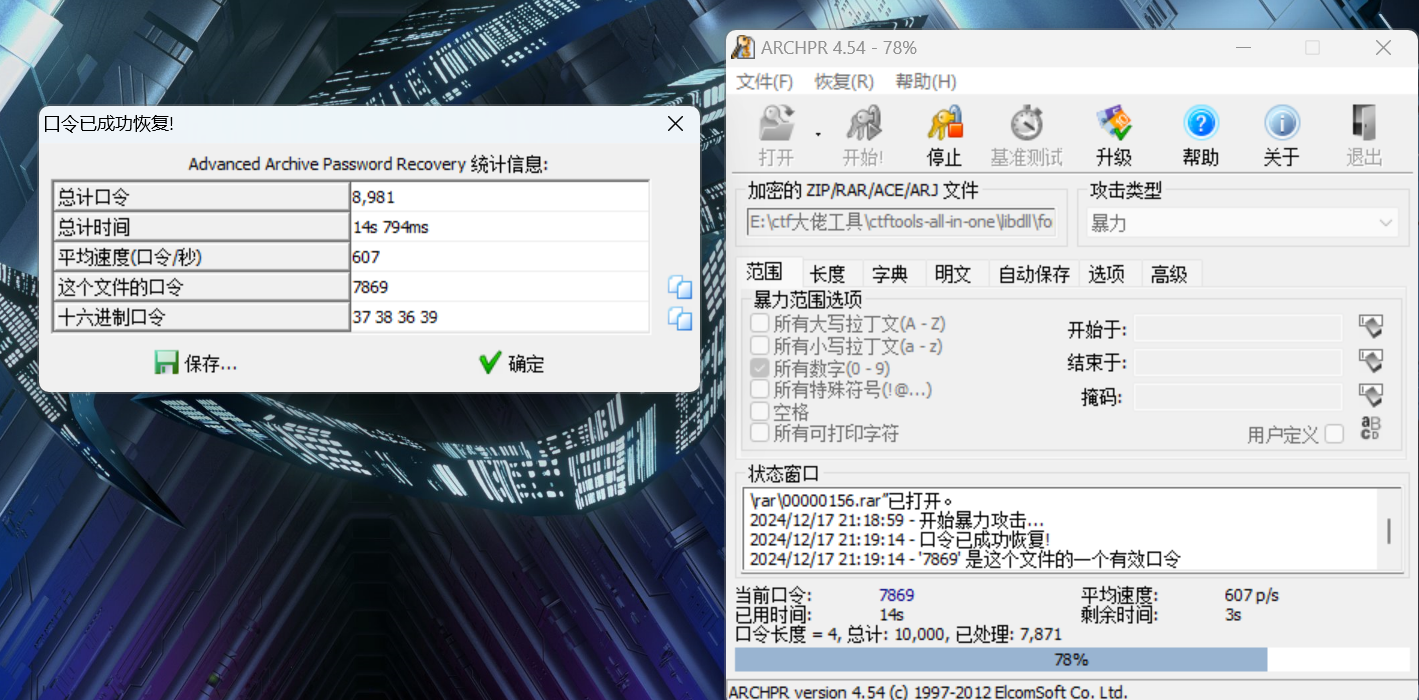Click the recovered password 7869 cell

point(500,287)
